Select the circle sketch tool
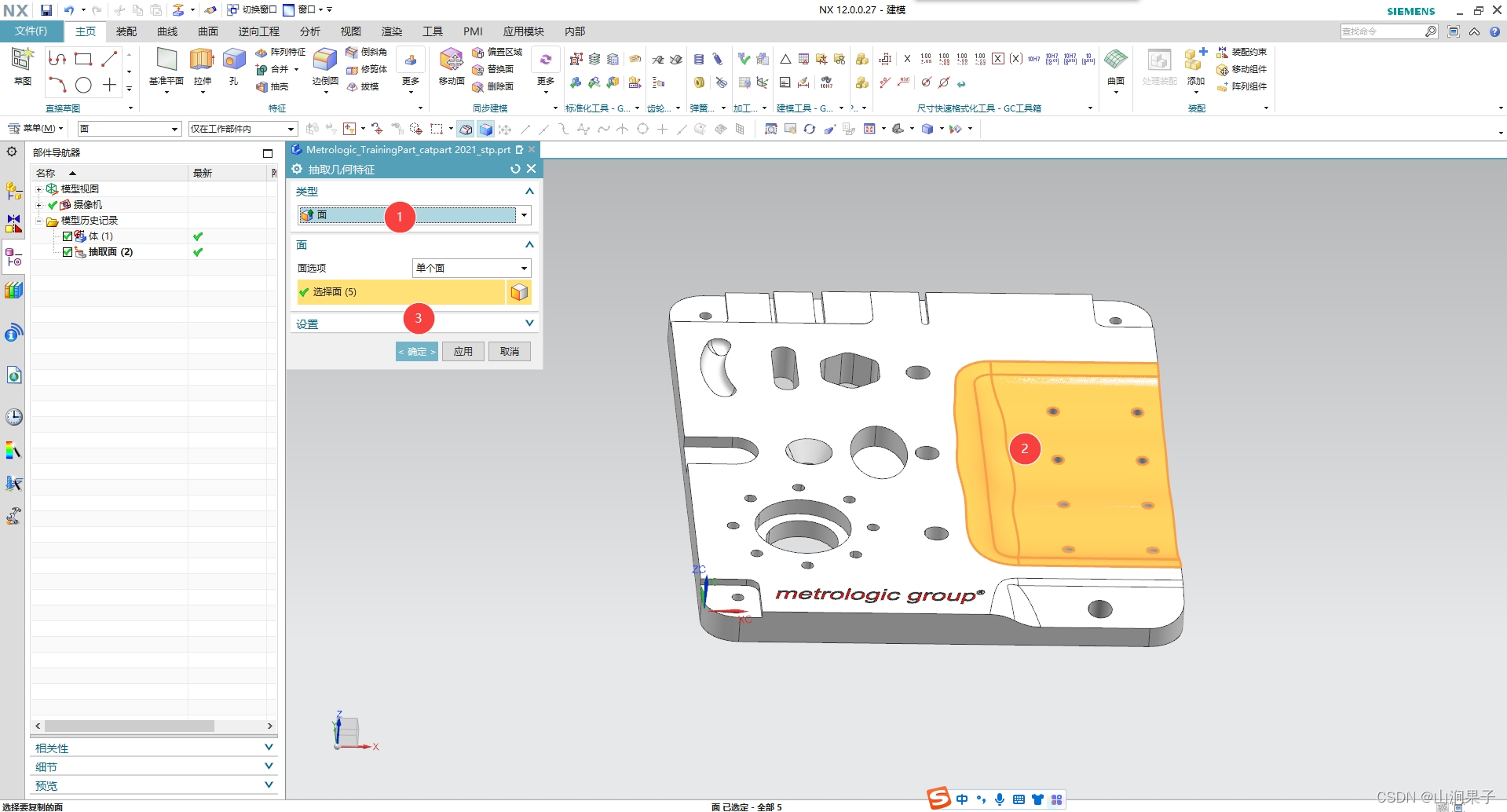The height and width of the screenshot is (812, 1507). 83,85
